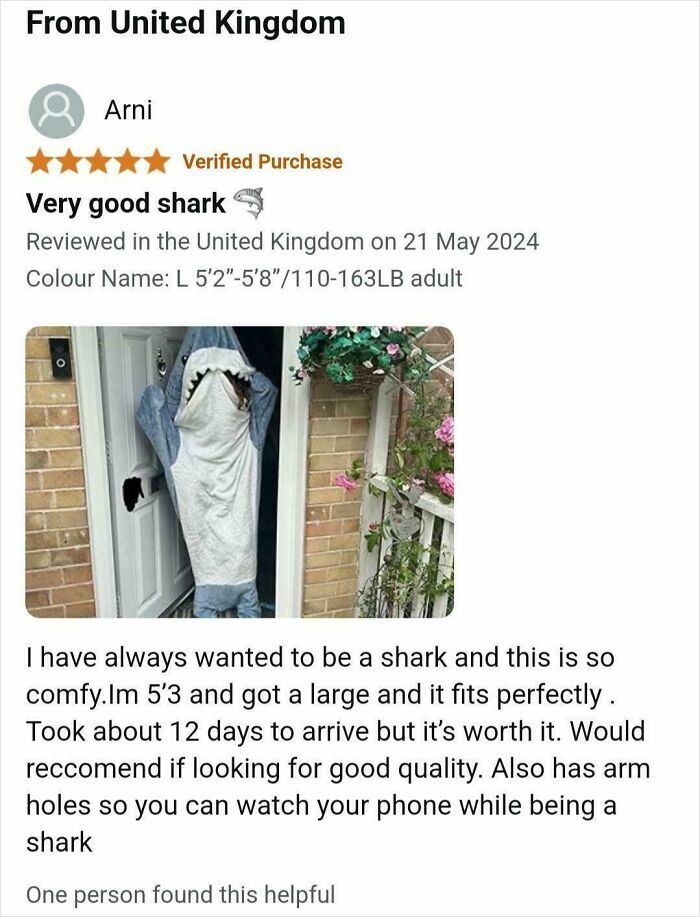
Task: Click the second rating star
Action: pyautogui.click(x=68, y=161)
